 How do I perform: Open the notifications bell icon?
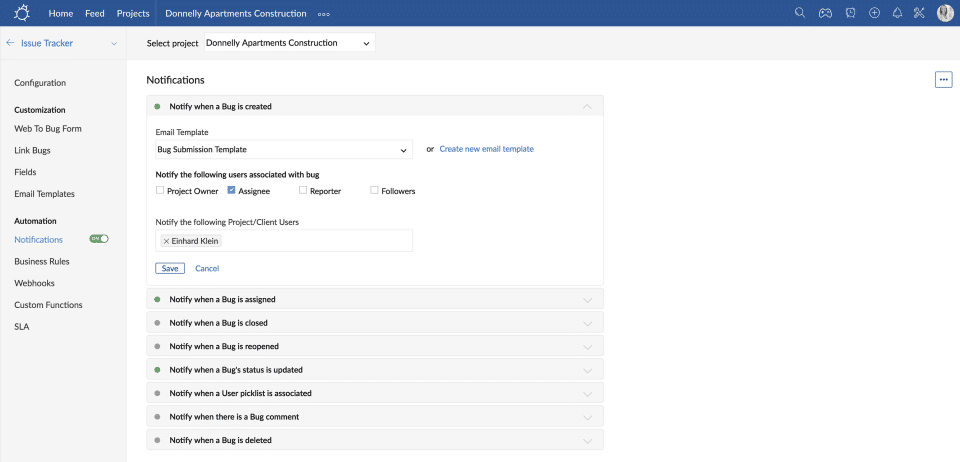tap(897, 13)
